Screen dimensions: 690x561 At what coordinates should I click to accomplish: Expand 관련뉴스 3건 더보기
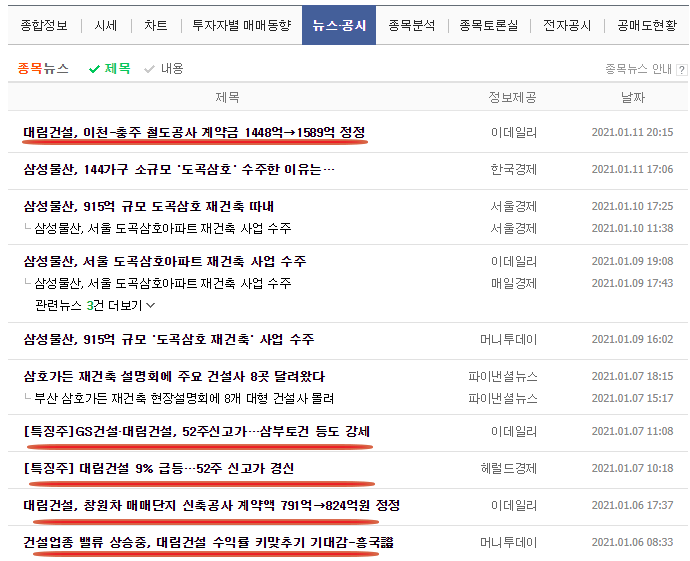click(x=95, y=305)
